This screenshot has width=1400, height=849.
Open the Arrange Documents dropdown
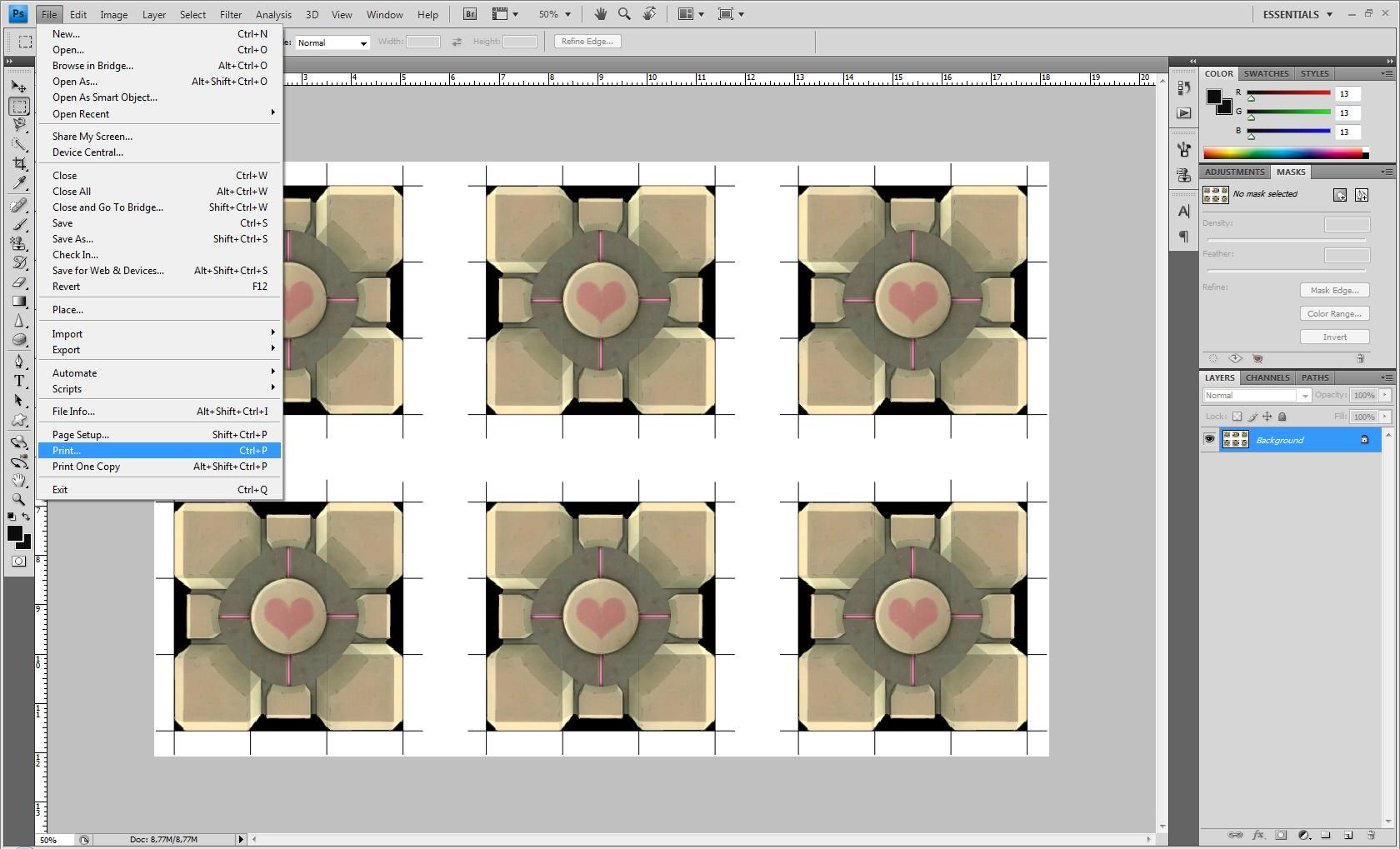(x=690, y=14)
